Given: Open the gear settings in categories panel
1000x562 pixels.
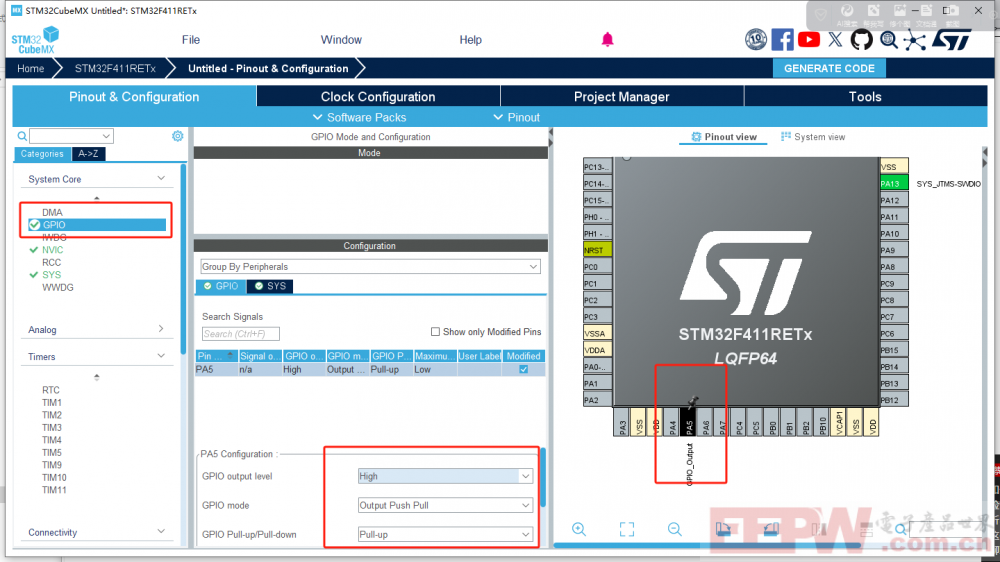Looking at the screenshot, I should pos(177,136).
